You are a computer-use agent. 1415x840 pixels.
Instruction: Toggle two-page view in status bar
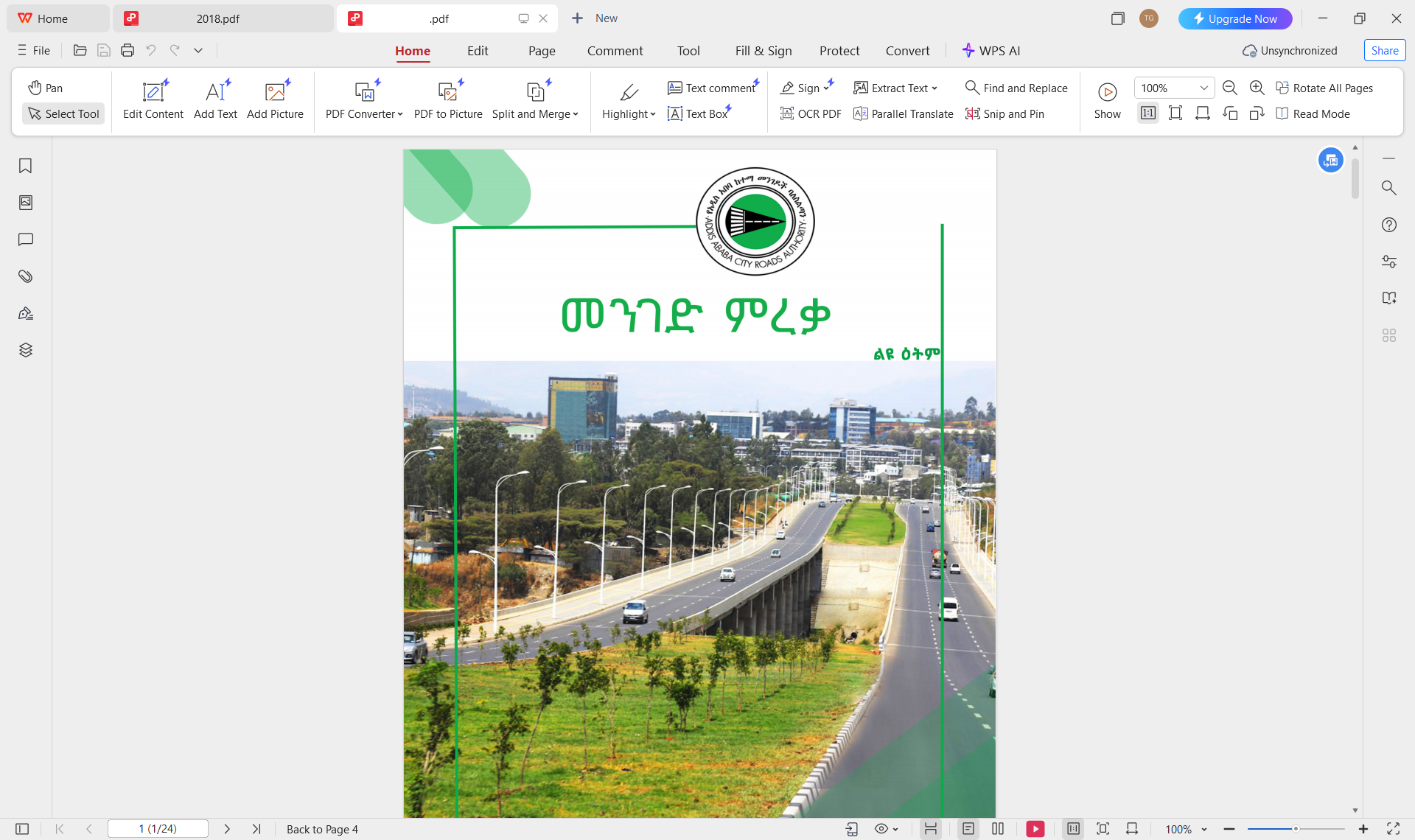point(998,829)
